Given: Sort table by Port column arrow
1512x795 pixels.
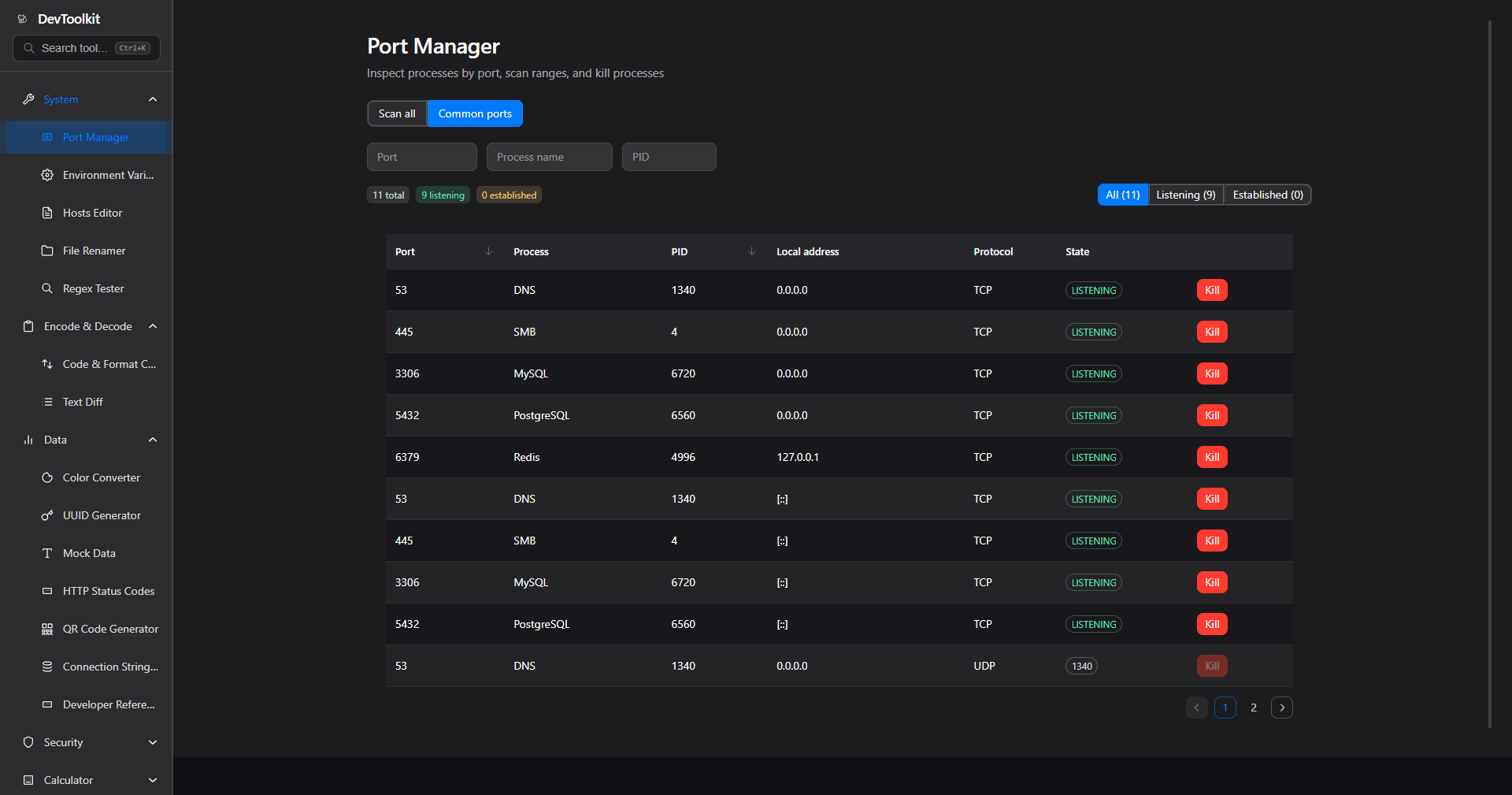Looking at the screenshot, I should (489, 251).
